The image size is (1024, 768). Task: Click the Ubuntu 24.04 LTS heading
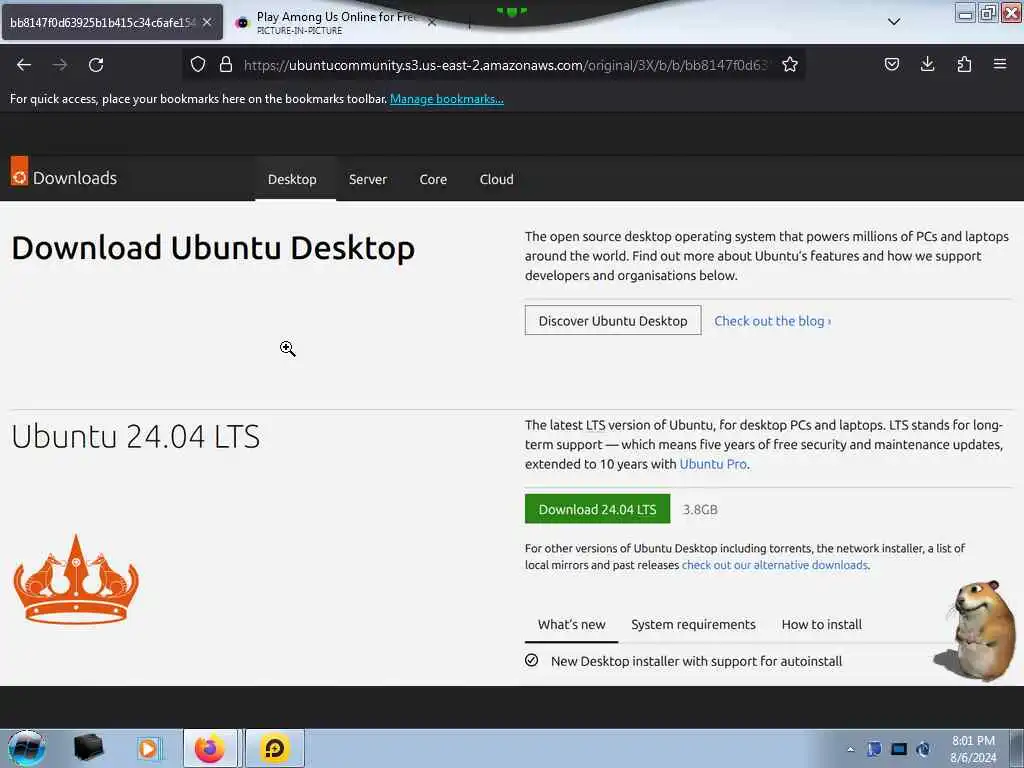tap(136, 436)
